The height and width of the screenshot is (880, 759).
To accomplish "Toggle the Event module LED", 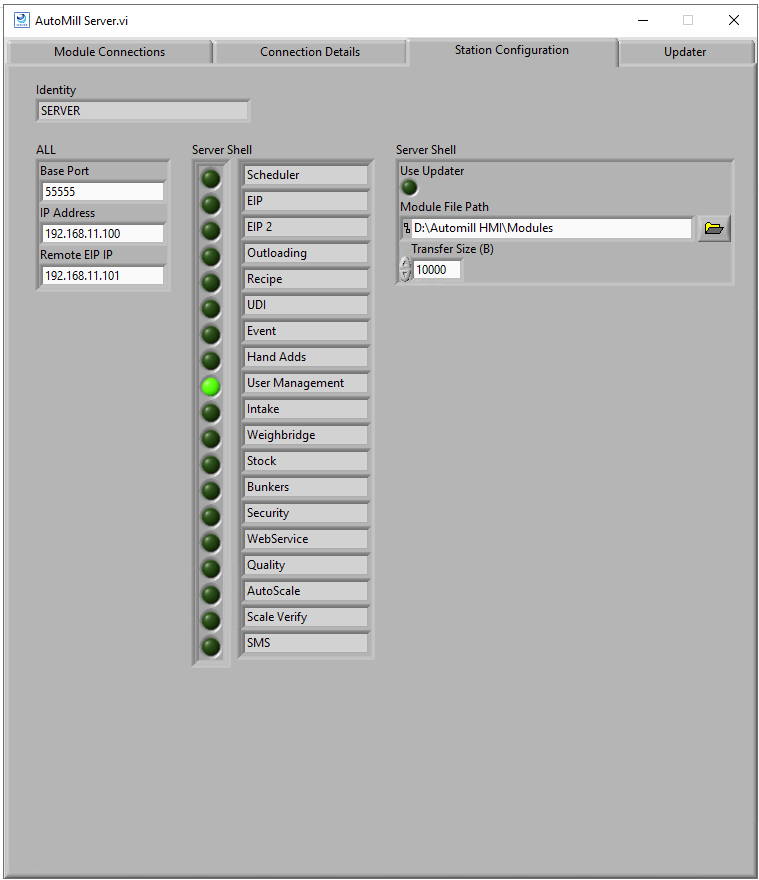I will [x=211, y=335].
